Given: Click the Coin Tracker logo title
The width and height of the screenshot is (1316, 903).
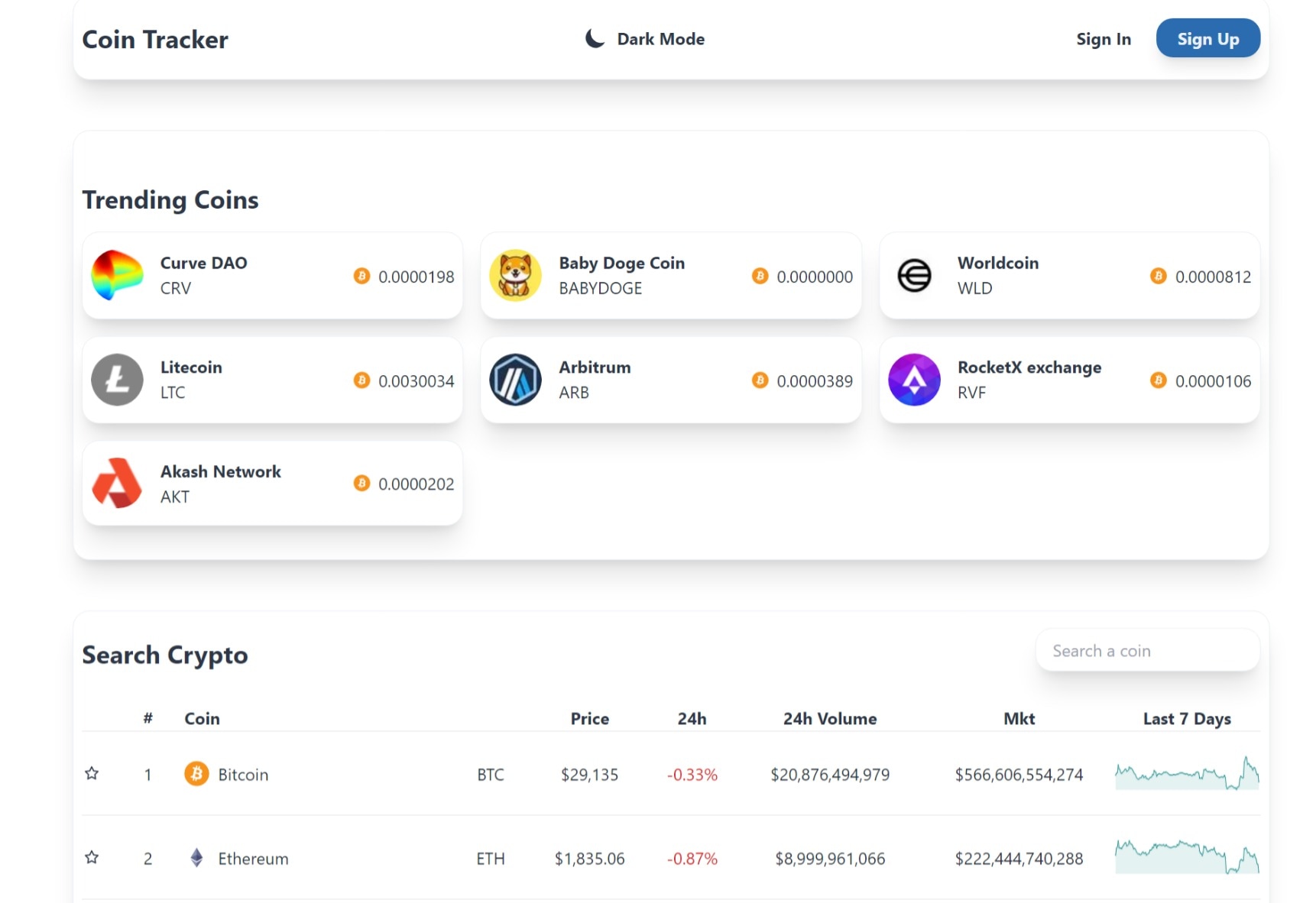Looking at the screenshot, I should (x=155, y=40).
